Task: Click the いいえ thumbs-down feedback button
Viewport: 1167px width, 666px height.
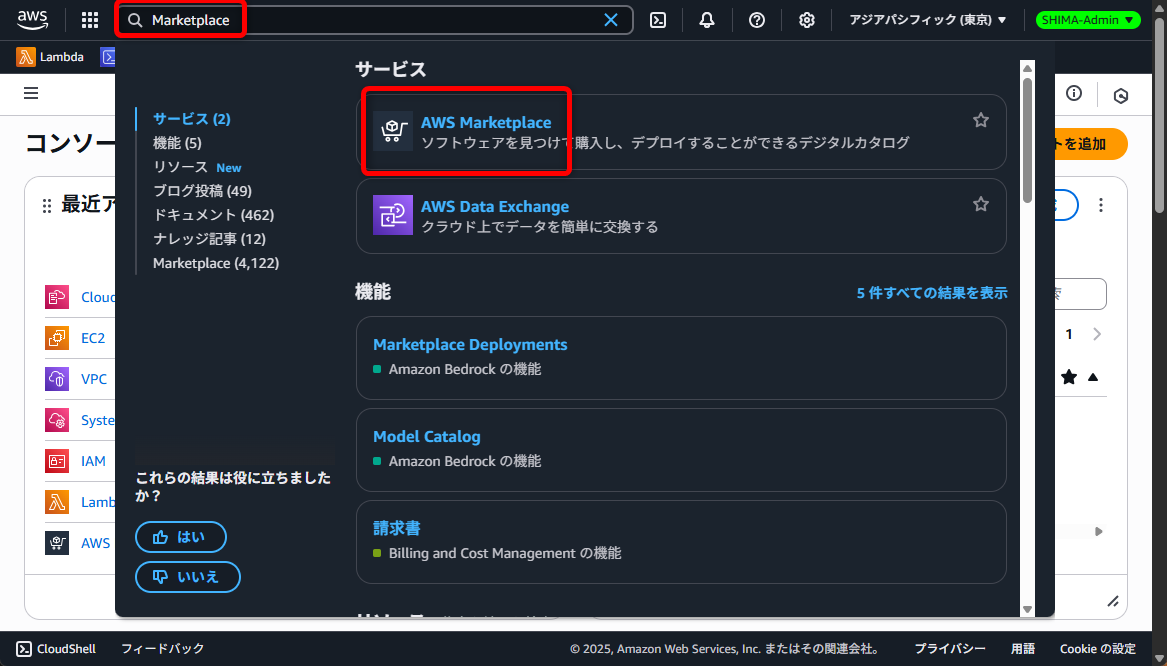Action: (x=188, y=577)
